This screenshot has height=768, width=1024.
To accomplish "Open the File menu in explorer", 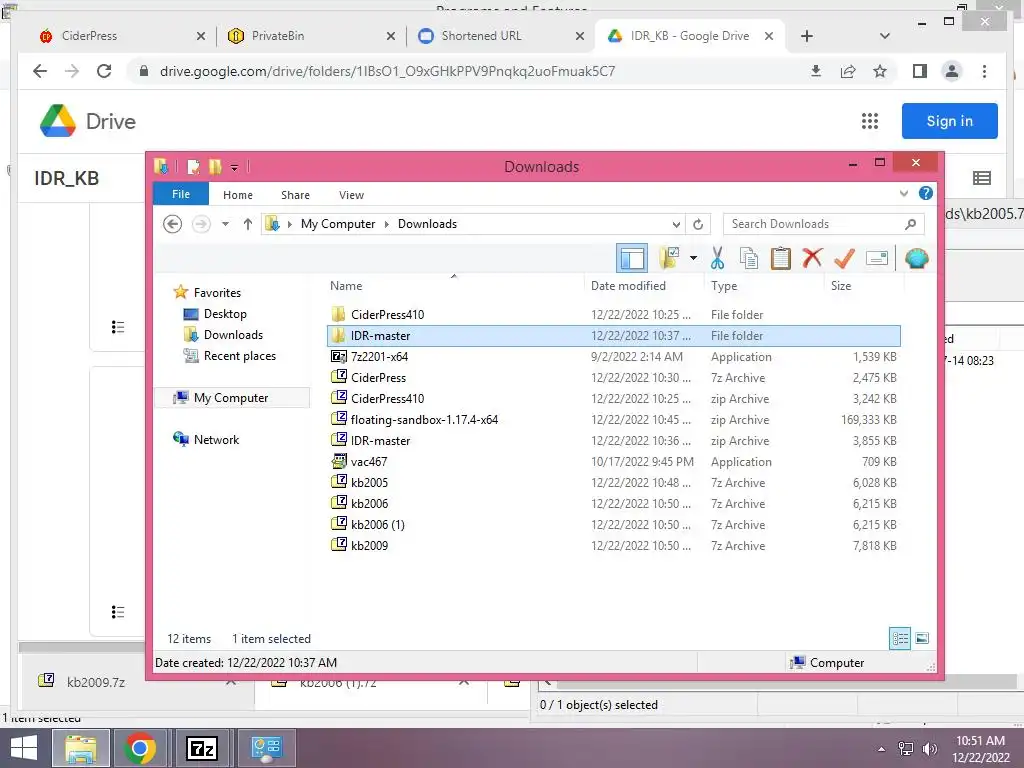I will (181, 194).
